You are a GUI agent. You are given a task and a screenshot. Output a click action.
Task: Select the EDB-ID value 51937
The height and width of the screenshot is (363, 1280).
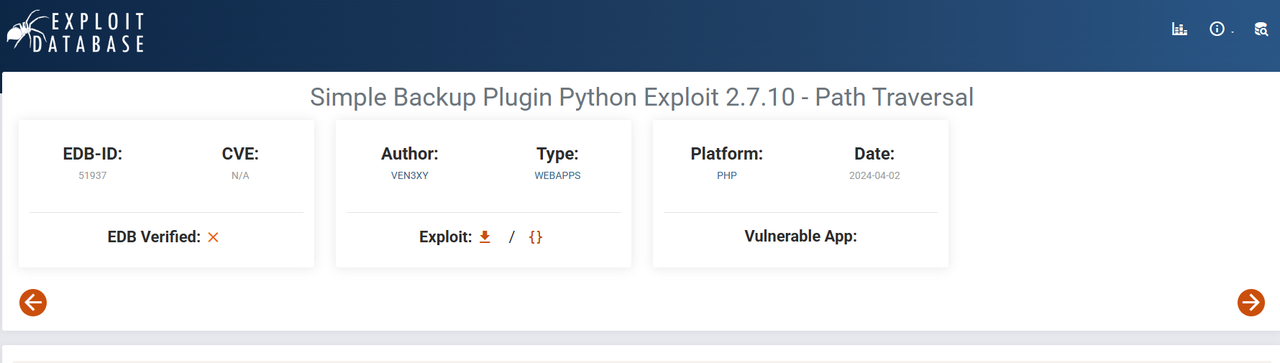92,175
